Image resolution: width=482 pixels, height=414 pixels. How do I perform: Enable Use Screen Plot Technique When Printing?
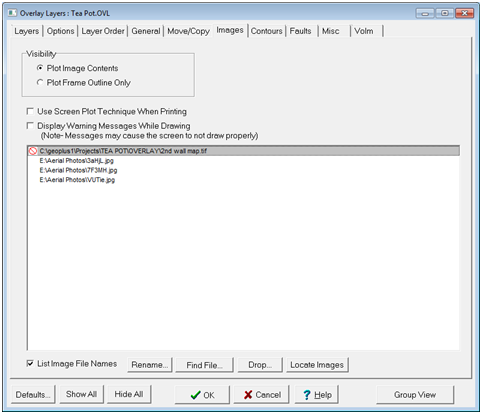pyautogui.click(x=30, y=111)
